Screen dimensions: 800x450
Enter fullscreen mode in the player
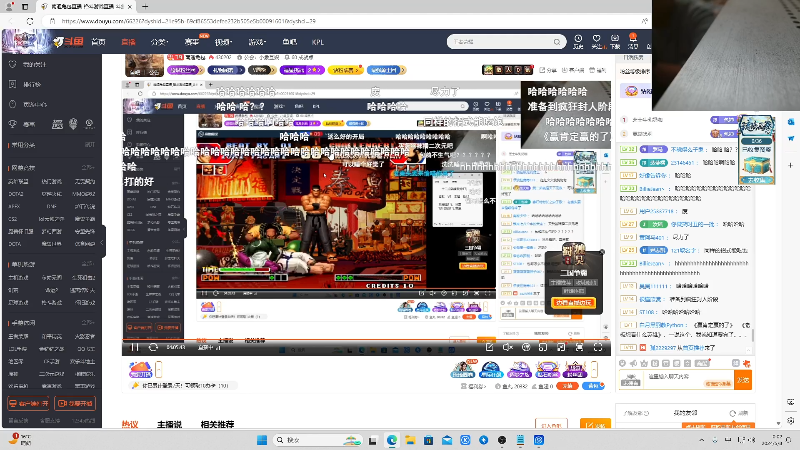598,347
